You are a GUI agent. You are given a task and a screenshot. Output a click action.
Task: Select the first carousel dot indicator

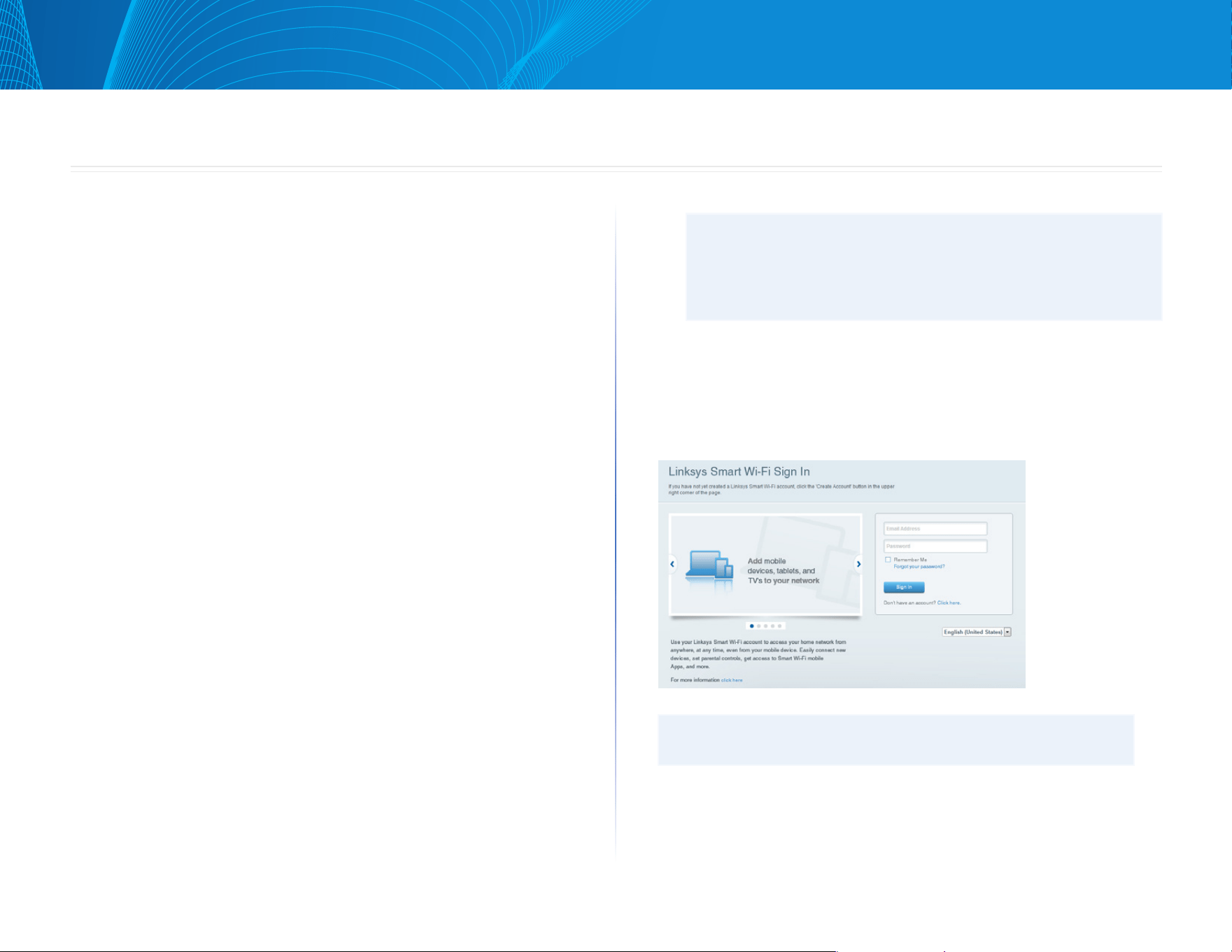coord(752,626)
